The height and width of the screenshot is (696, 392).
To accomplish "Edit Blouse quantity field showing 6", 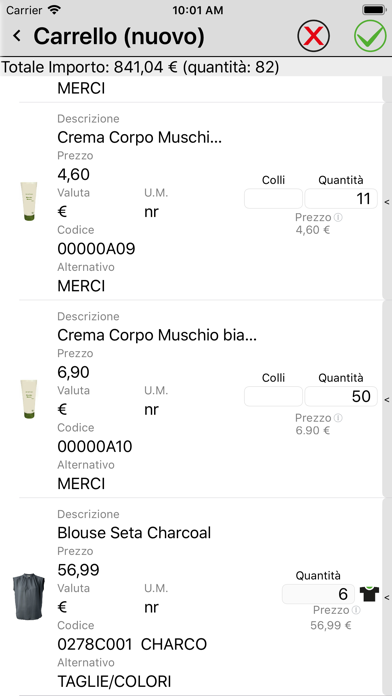I will point(318,594).
